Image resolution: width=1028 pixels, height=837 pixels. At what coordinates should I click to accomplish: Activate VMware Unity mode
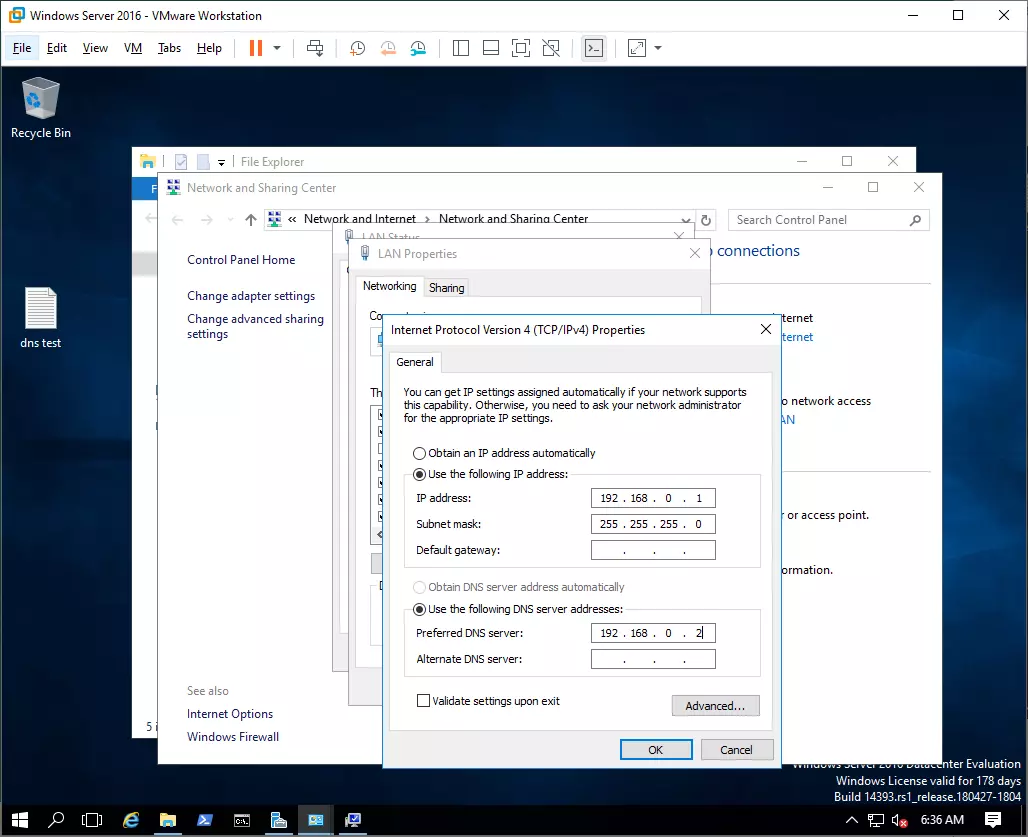click(551, 48)
